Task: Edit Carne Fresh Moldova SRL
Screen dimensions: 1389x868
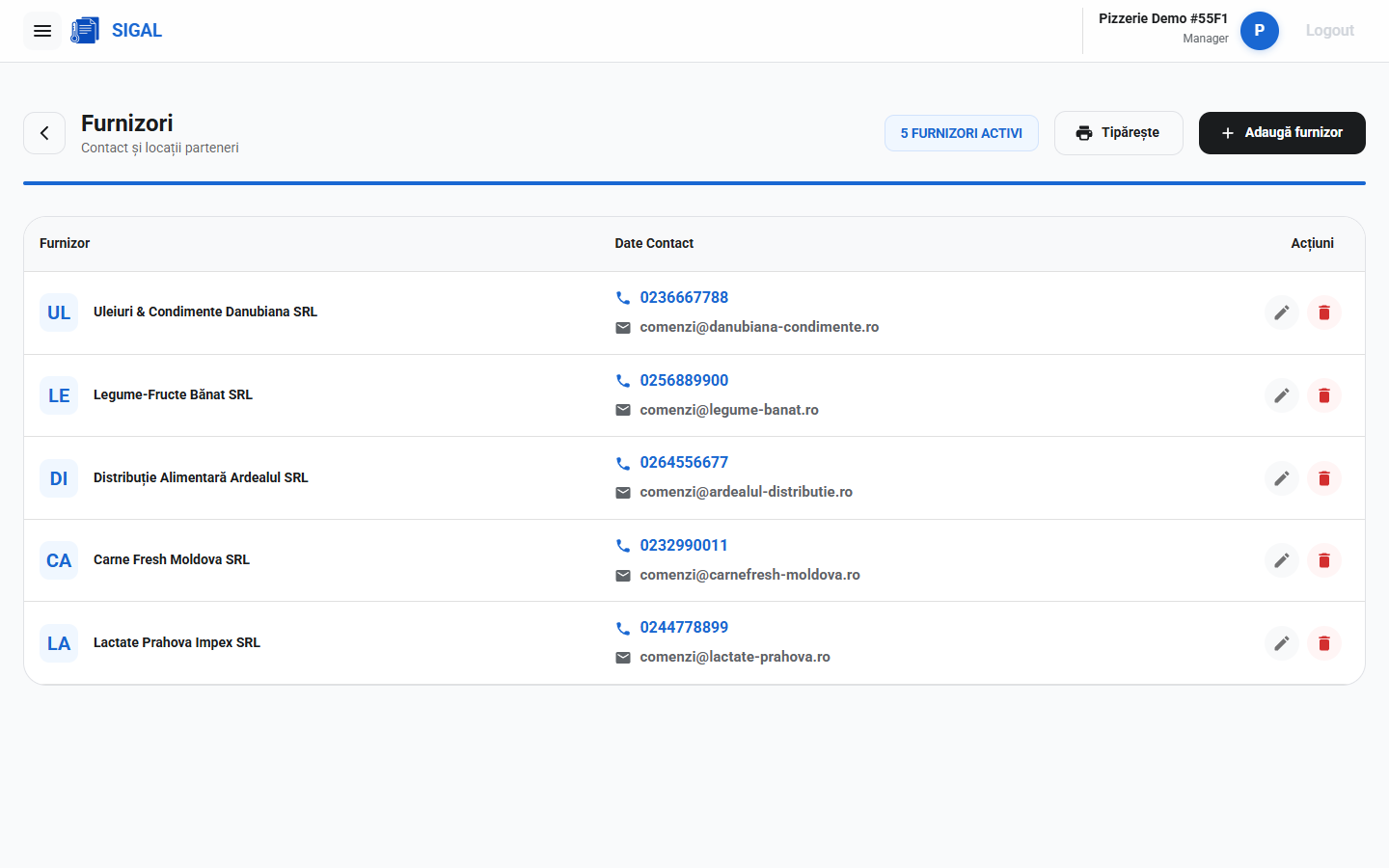Action: pos(1282,560)
